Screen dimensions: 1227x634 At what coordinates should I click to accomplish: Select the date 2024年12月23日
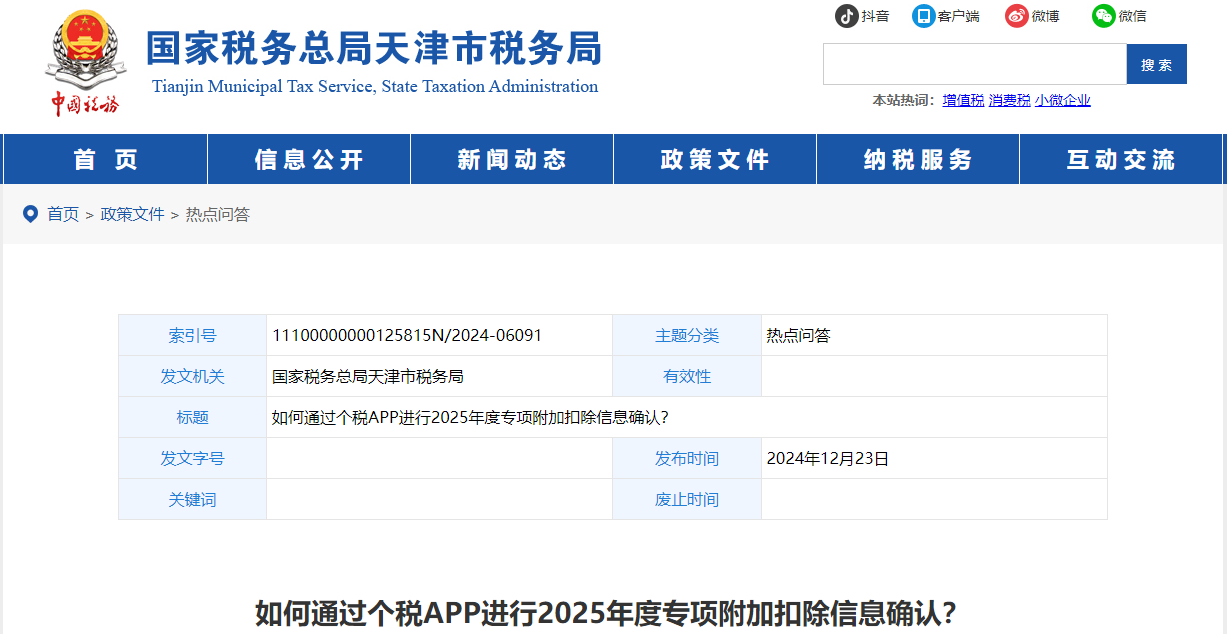(828, 459)
